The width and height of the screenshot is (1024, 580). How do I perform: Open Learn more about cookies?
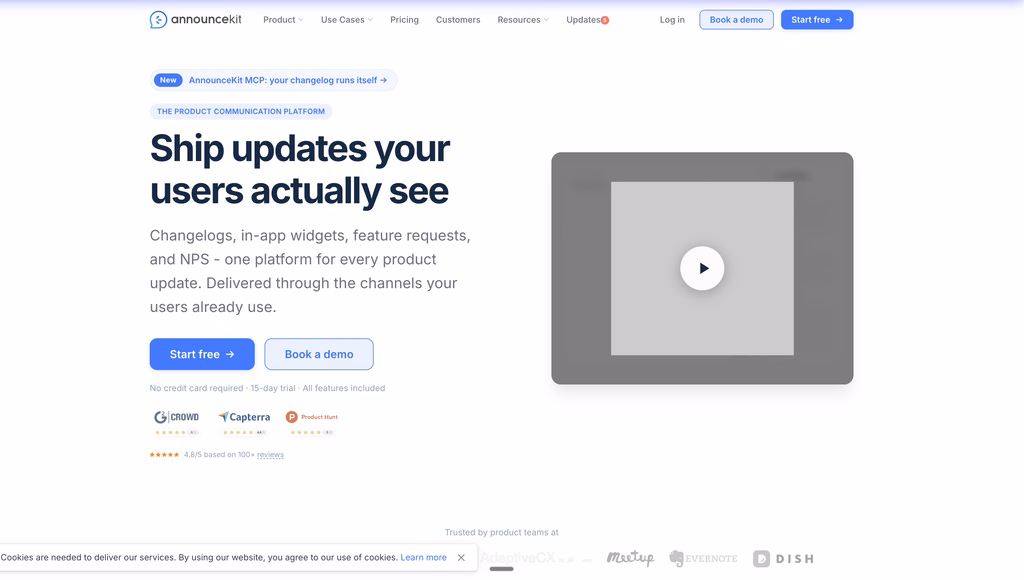click(423, 557)
